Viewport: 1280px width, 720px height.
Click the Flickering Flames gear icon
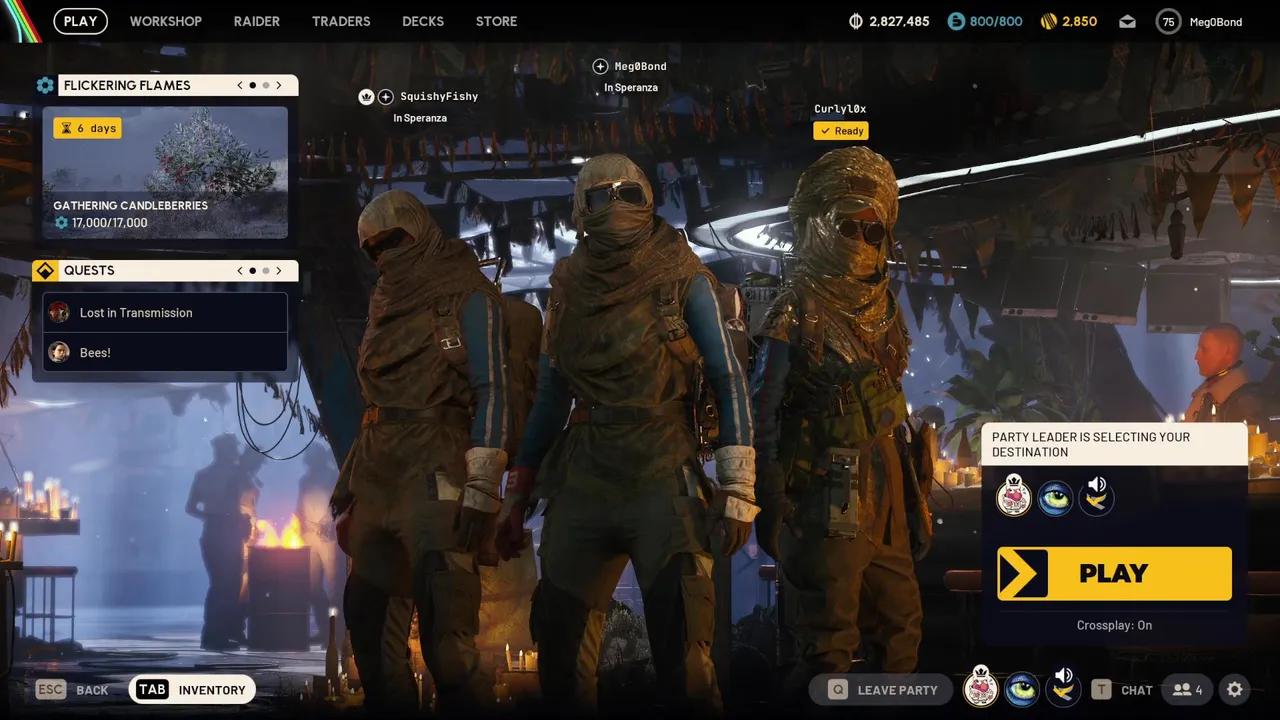coord(45,85)
